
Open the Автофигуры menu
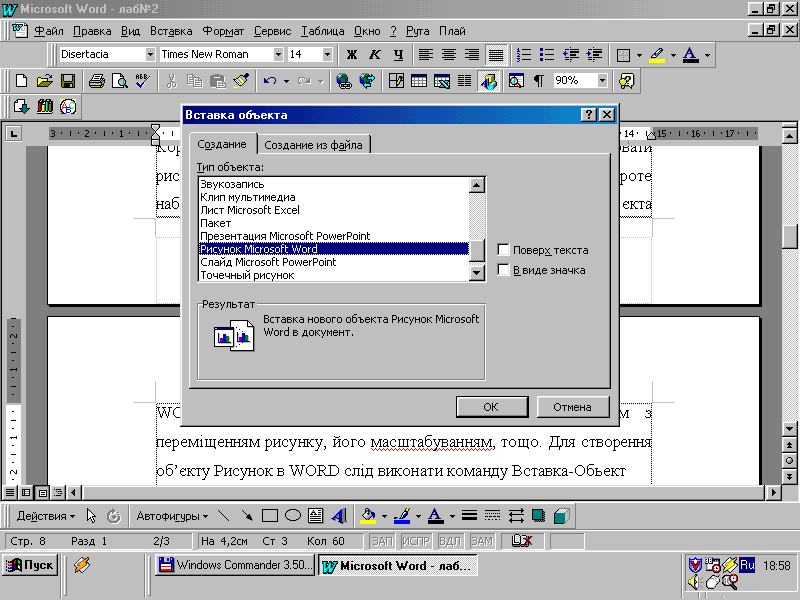pyautogui.click(x=172, y=516)
